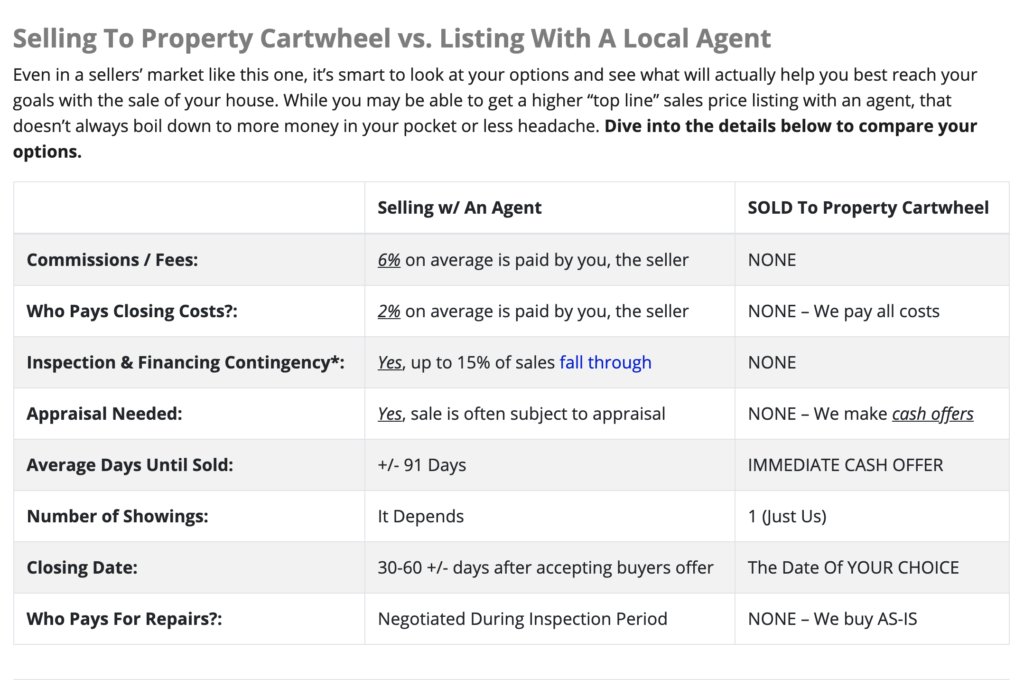Click the 'Appraisal Needed:' row label

[x=104, y=414]
